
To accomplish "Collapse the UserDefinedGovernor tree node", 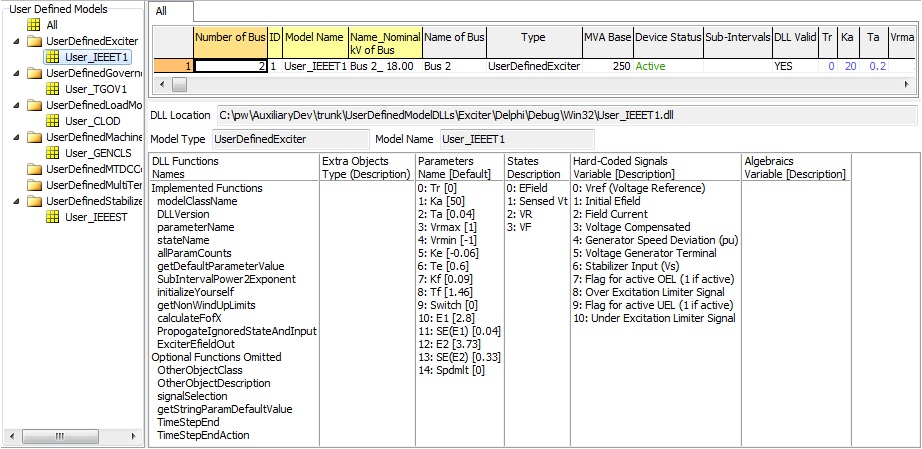I will click(18, 73).
